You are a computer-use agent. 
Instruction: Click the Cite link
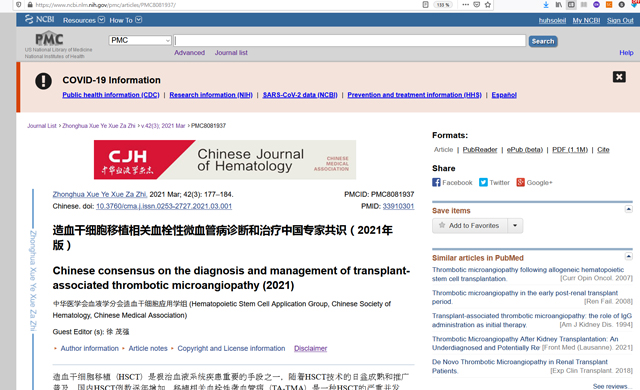[603, 150]
